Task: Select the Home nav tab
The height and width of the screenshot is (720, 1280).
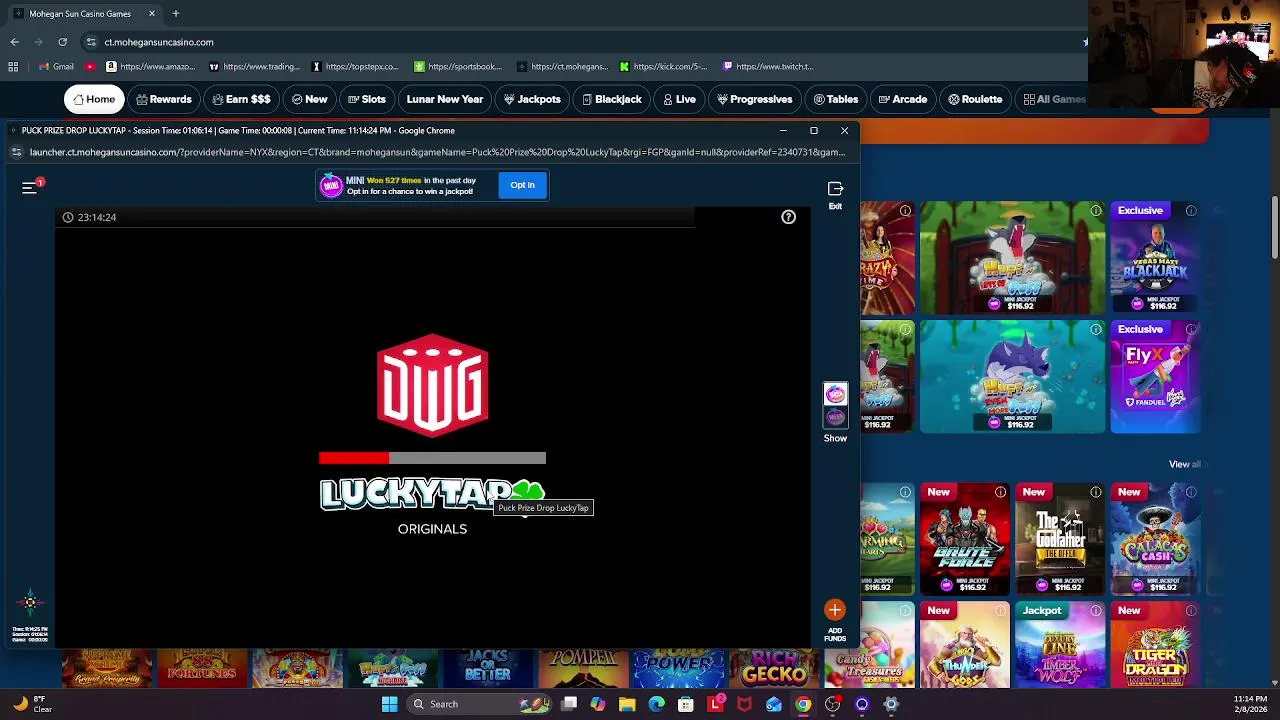Action: [94, 99]
